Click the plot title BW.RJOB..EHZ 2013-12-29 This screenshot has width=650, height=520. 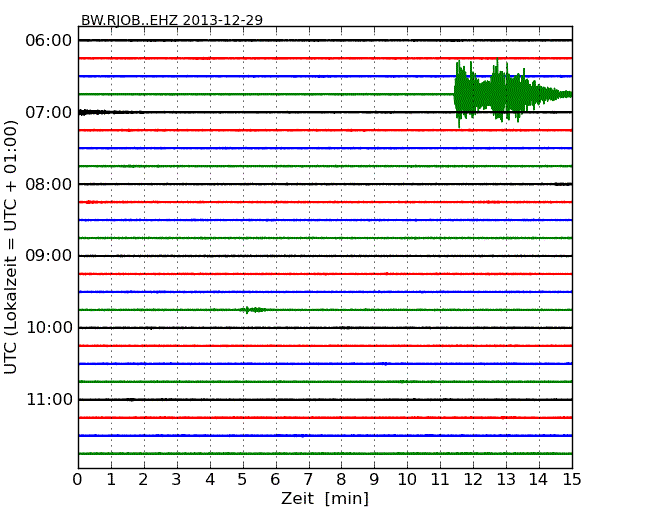(172, 20)
